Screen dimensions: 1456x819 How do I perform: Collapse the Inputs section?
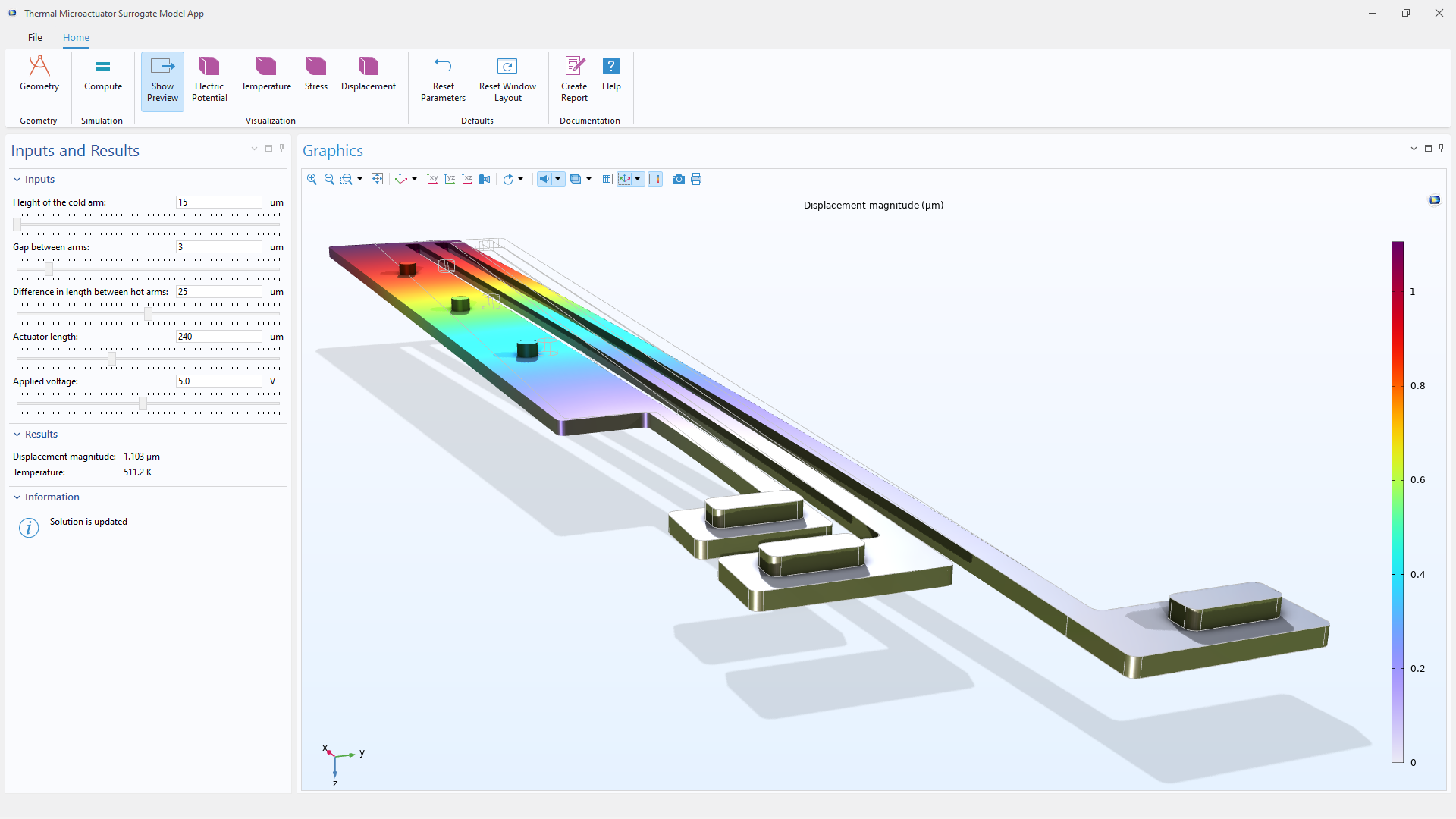pos(17,180)
